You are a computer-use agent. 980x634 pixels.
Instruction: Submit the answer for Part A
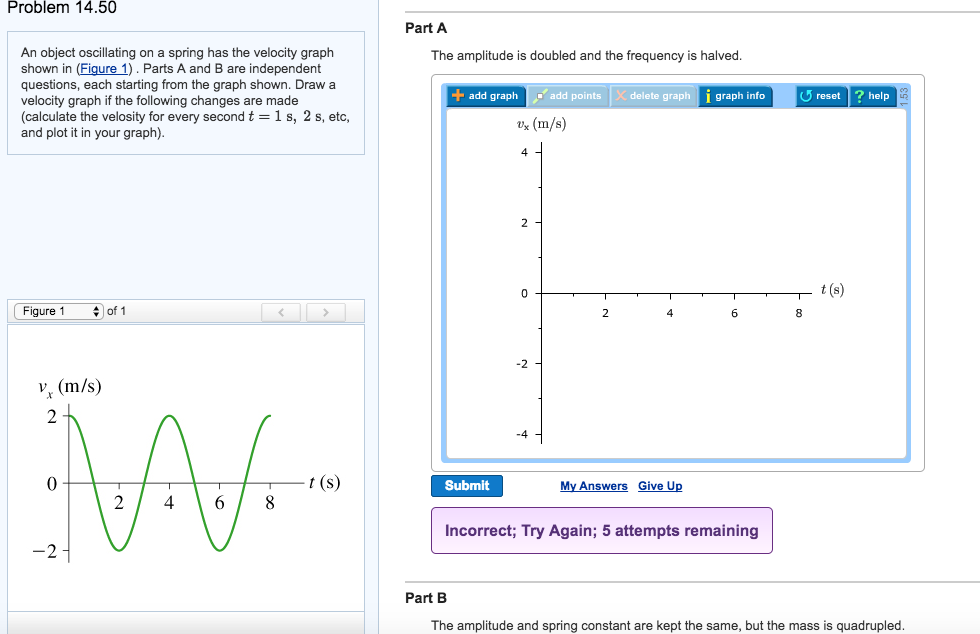click(x=466, y=486)
